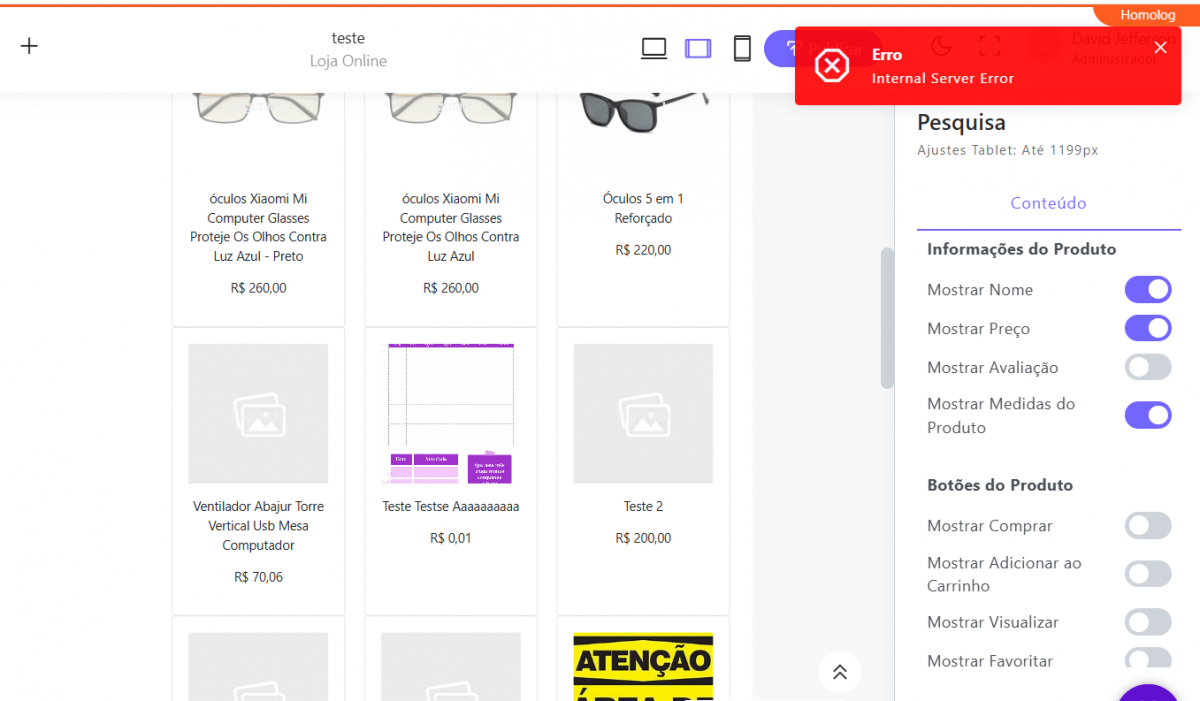Disable the Mostrar Nome toggle
The image size is (1200, 701).
(x=1148, y=290)
